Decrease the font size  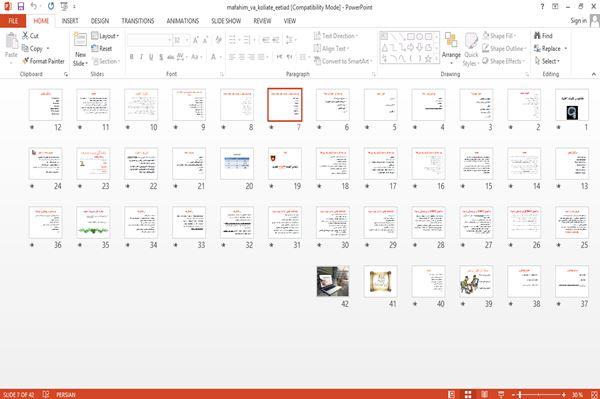point(205,40)
